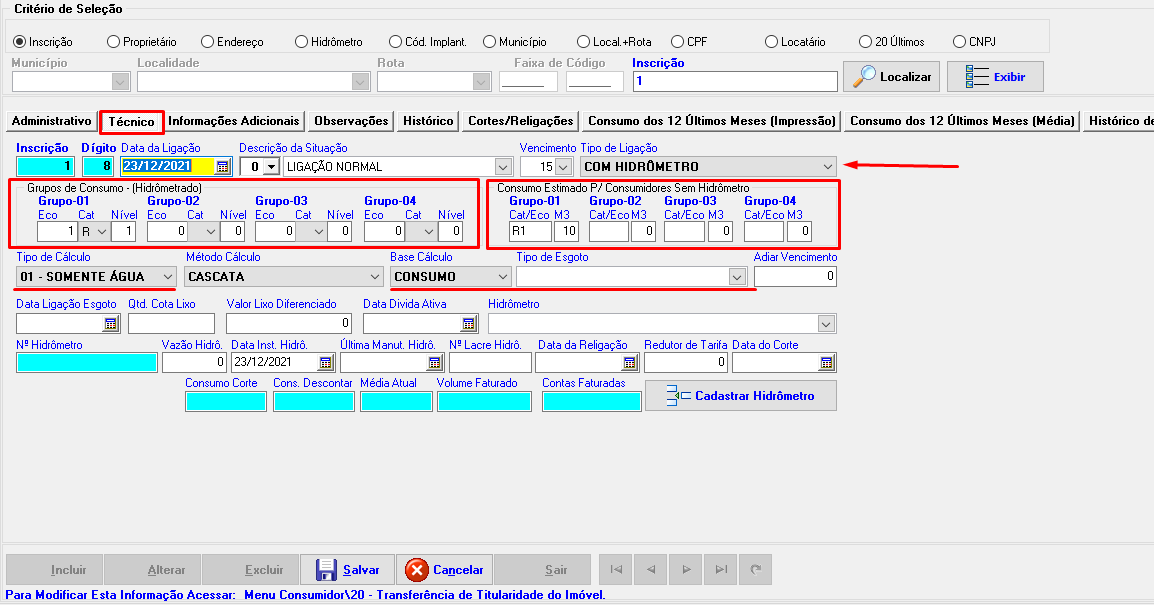Open calendar for Data Inst. Hidrô.
This screenshot has width=1154, height=605.
tap(325, 362)
